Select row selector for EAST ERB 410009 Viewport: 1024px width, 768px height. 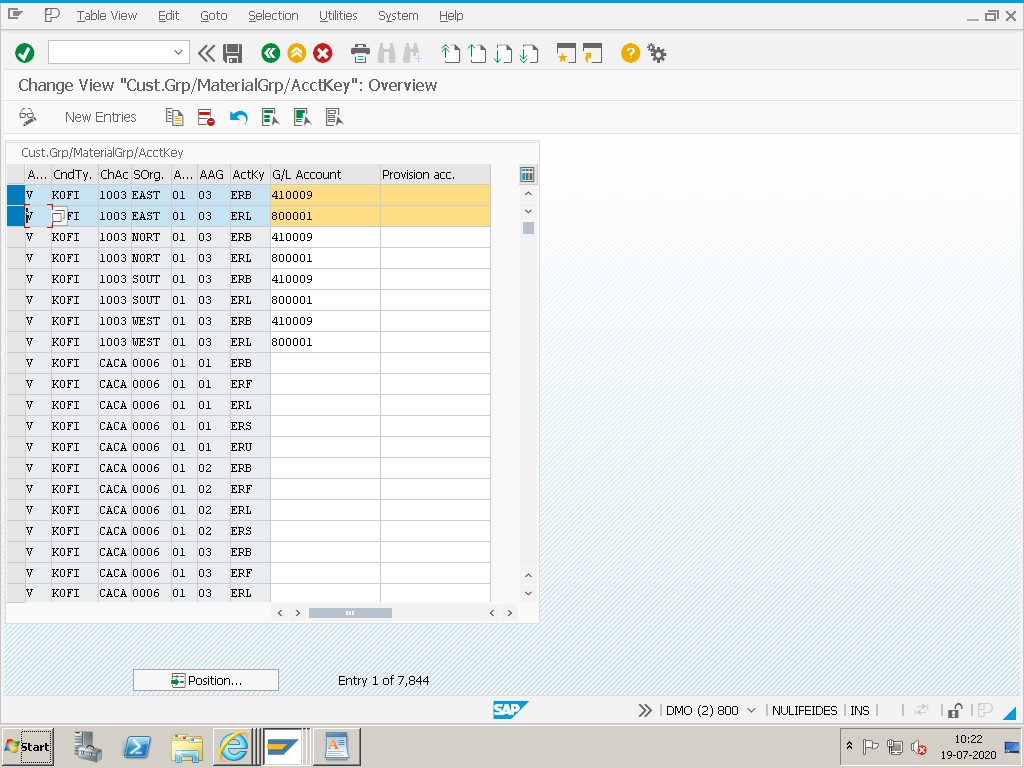coord(16,195)
